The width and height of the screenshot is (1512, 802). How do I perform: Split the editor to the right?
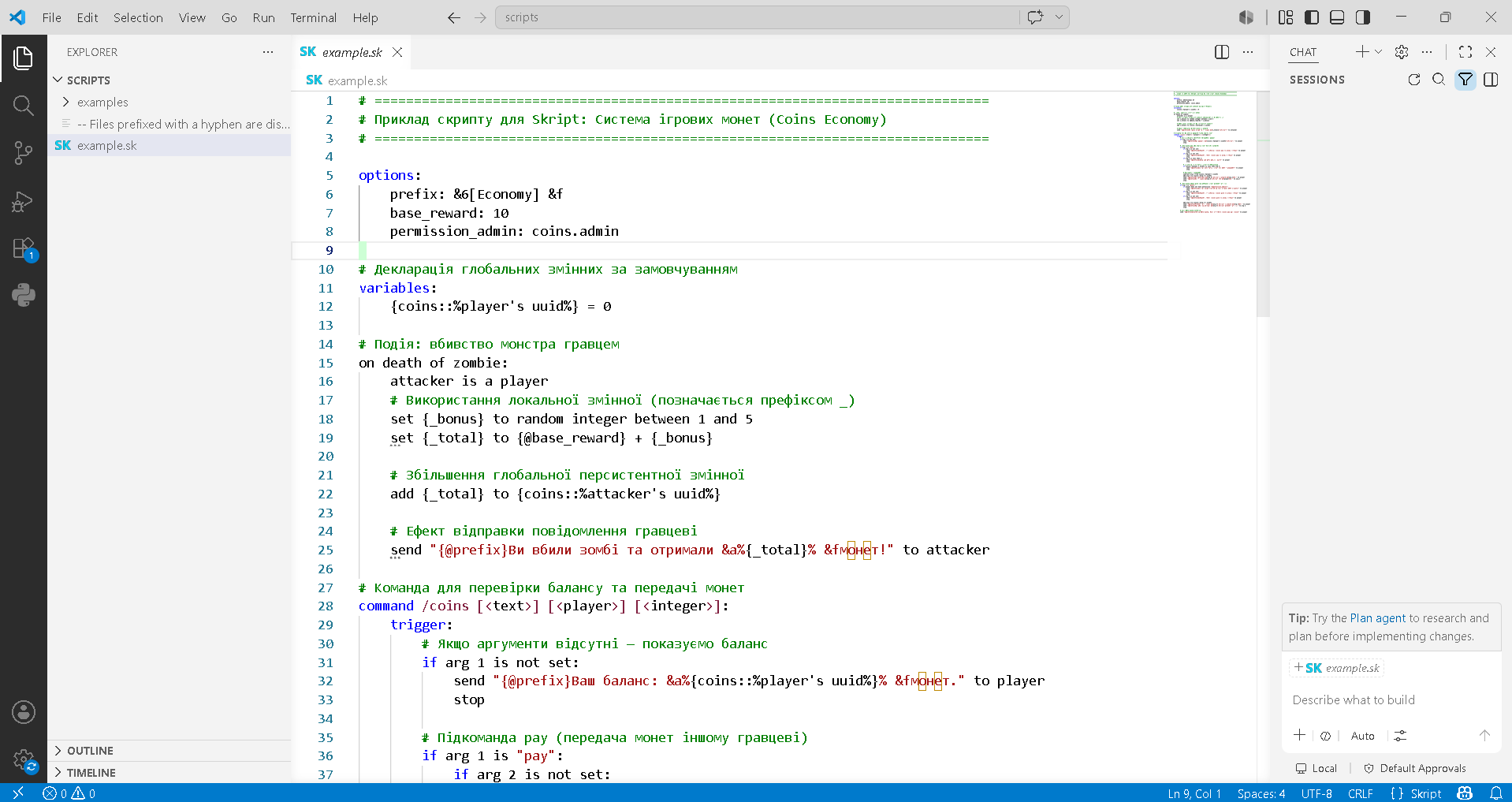point(1222,52)
